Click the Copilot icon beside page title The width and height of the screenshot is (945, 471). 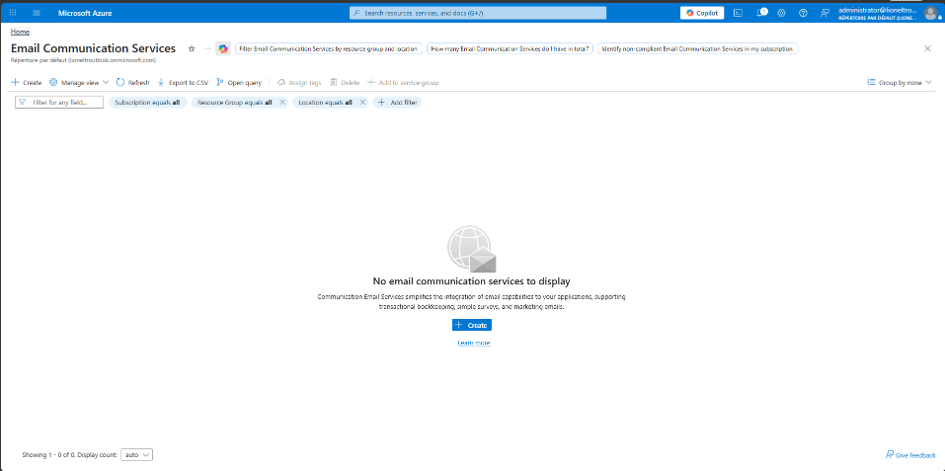[223, 49]
